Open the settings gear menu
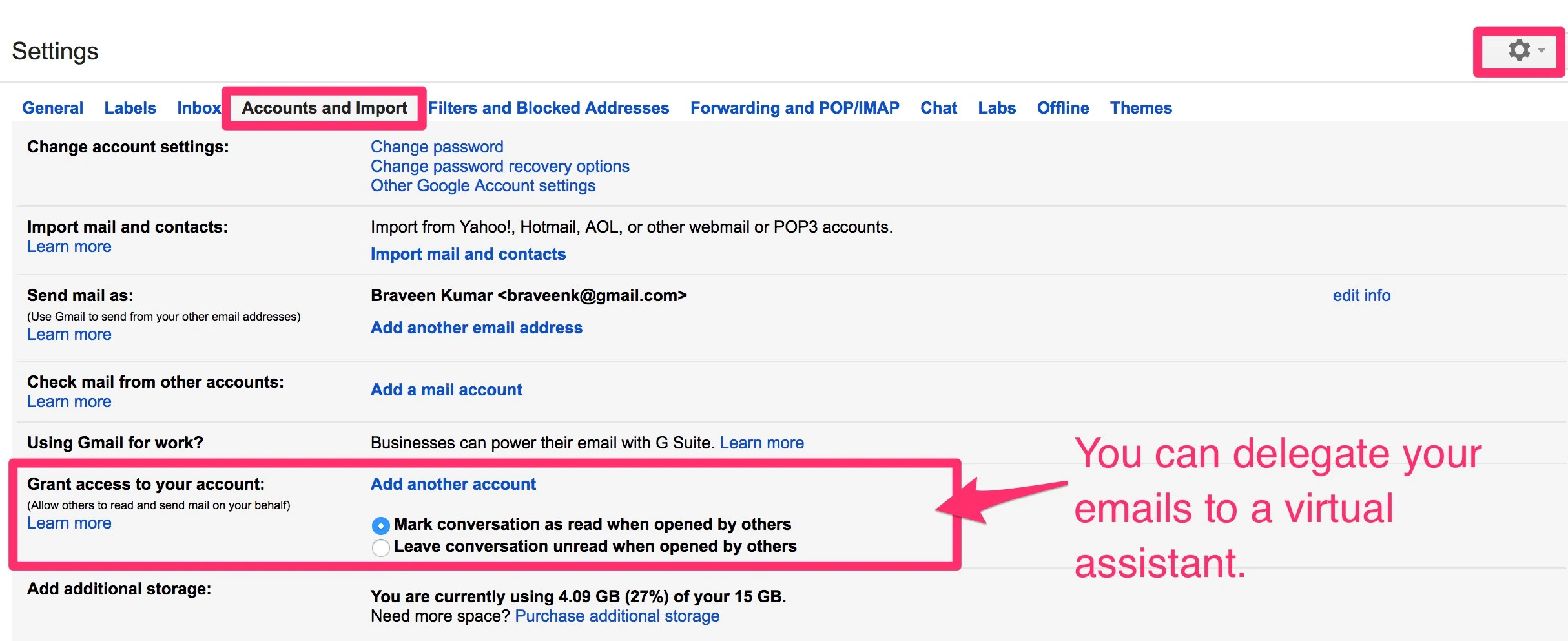Image resolution: width=1568 pixels, height=641 pixels. [1519, 50]
